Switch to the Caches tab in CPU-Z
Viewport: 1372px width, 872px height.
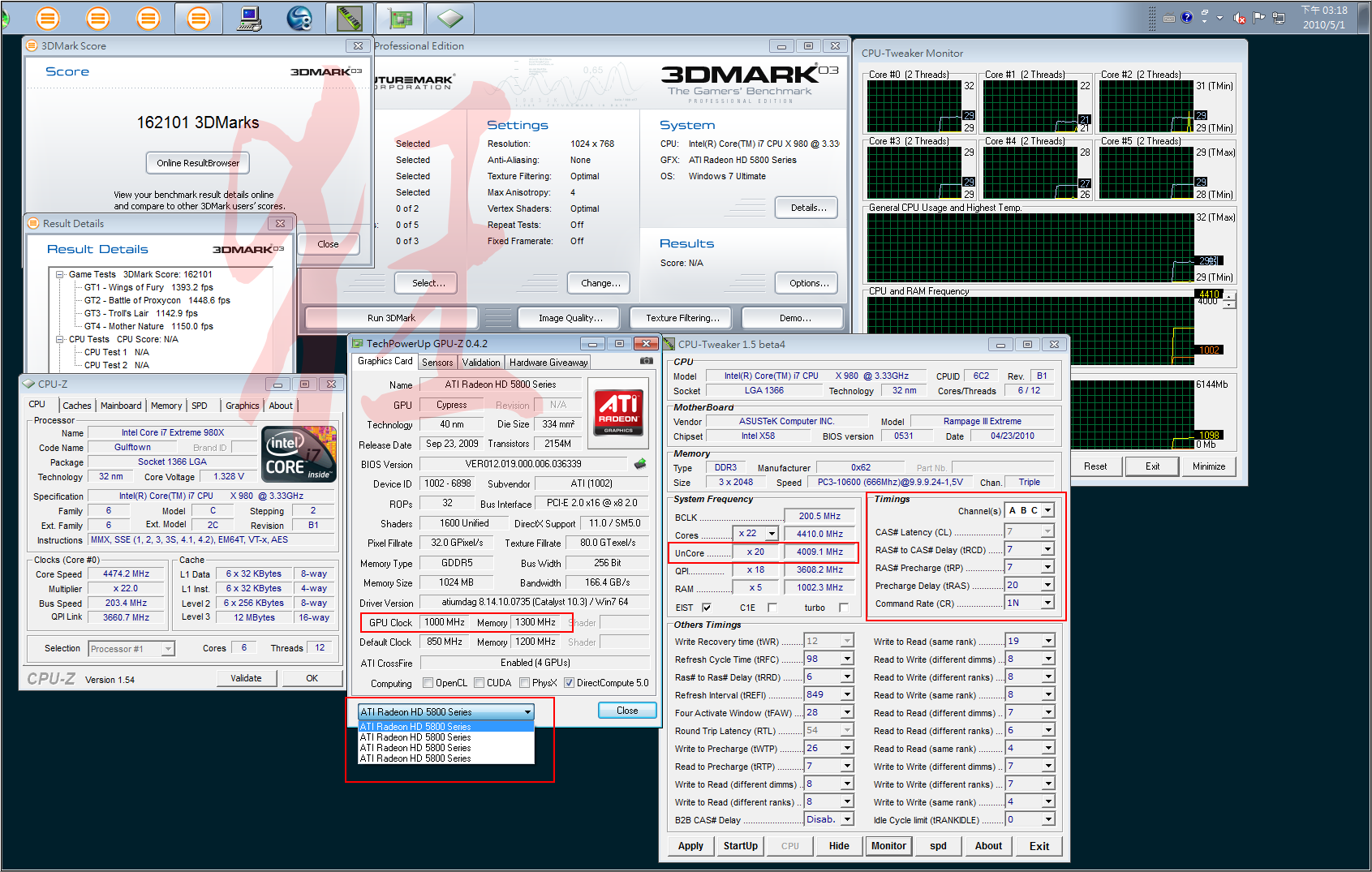pos(77,406)
